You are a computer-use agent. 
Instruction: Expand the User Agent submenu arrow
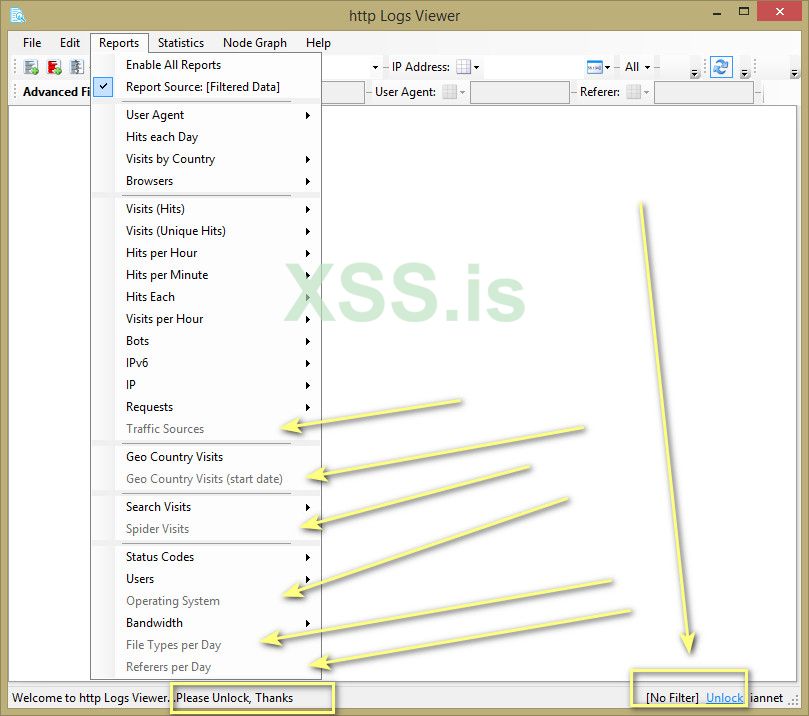coord(308,115)
